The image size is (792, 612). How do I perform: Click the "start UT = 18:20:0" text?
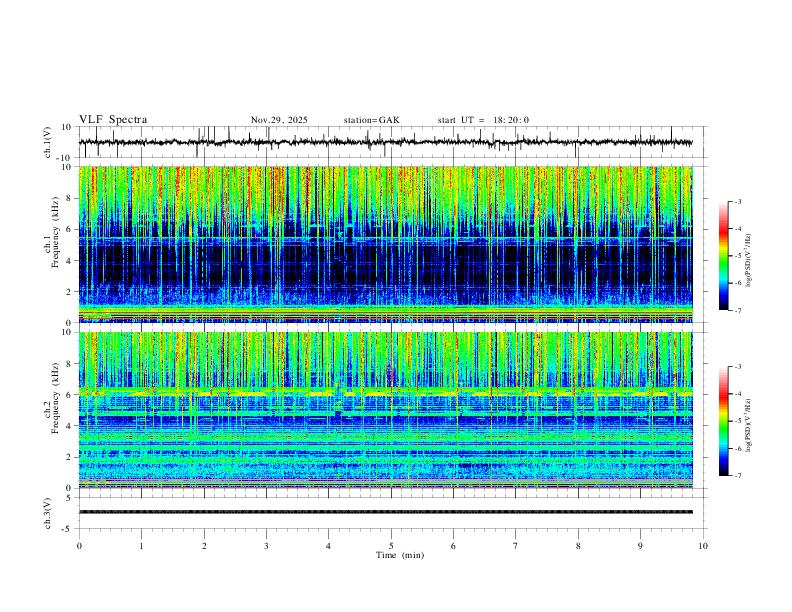pyautogui.click(x=483, y=120)
